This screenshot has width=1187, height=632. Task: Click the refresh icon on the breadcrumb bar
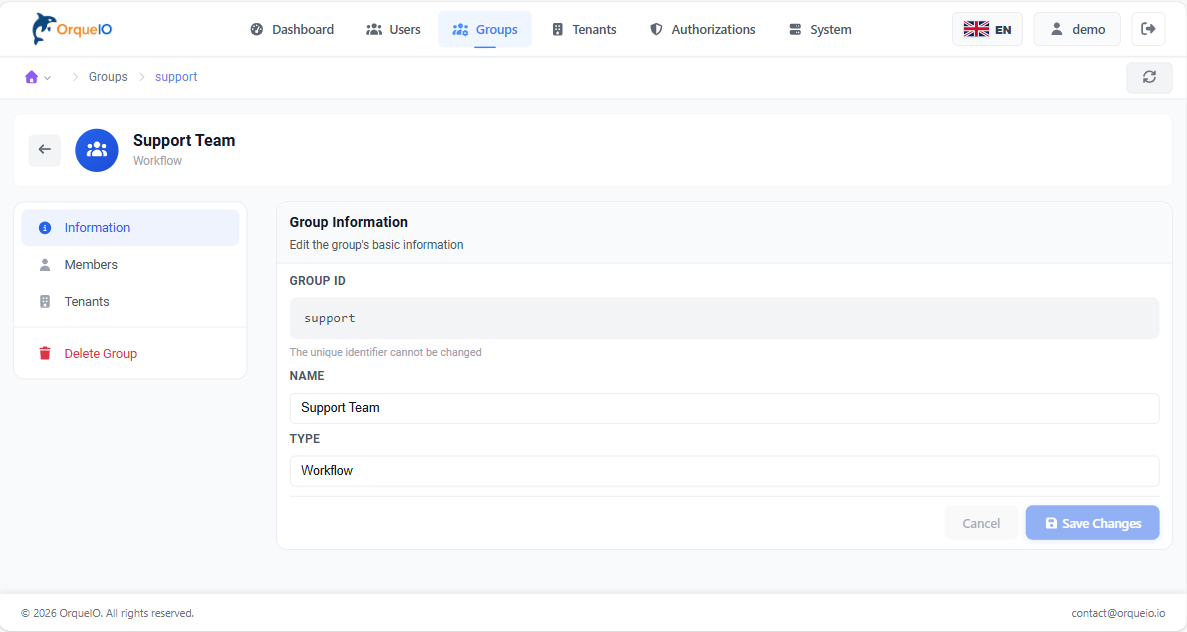pos(1149,77)
